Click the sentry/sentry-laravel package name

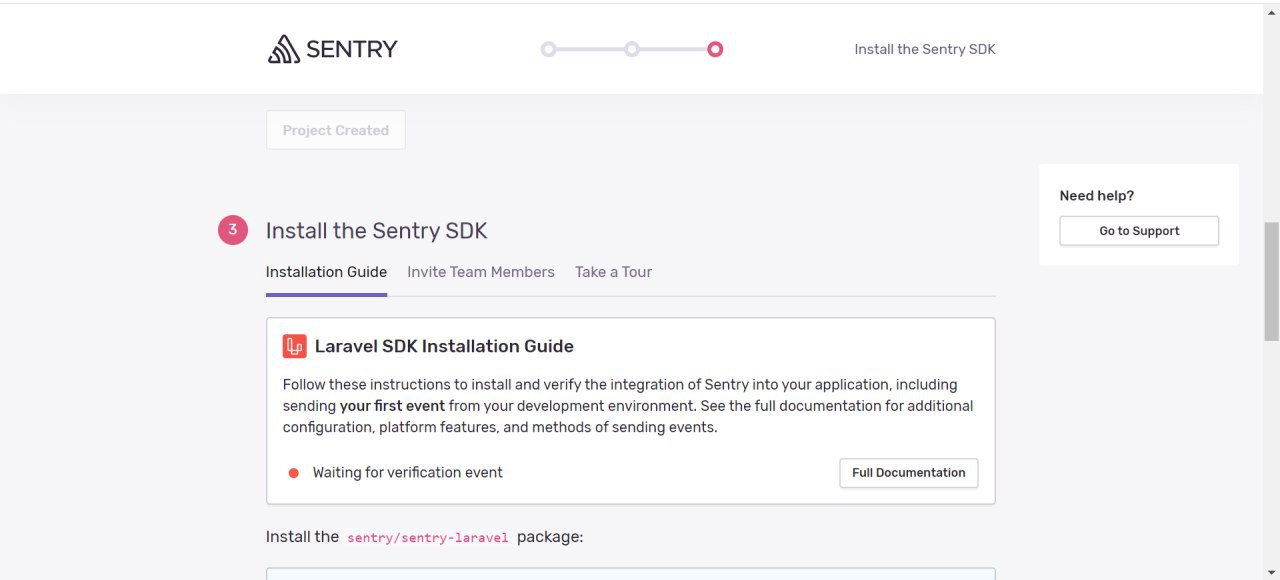point(428,538)
